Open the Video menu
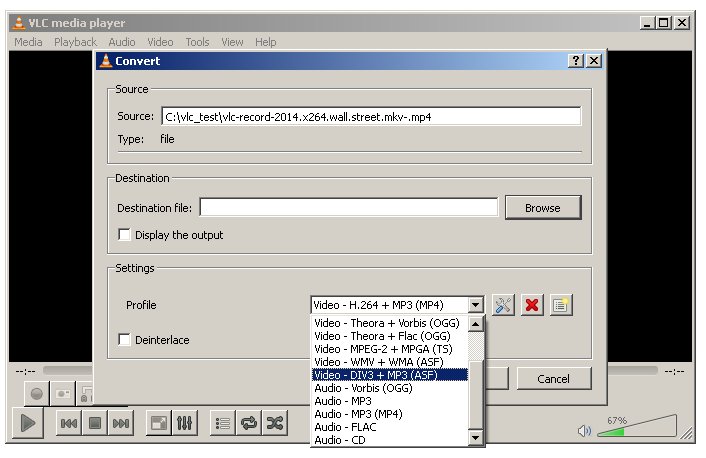This screenshot has width=706, height=458. [160, 42]
